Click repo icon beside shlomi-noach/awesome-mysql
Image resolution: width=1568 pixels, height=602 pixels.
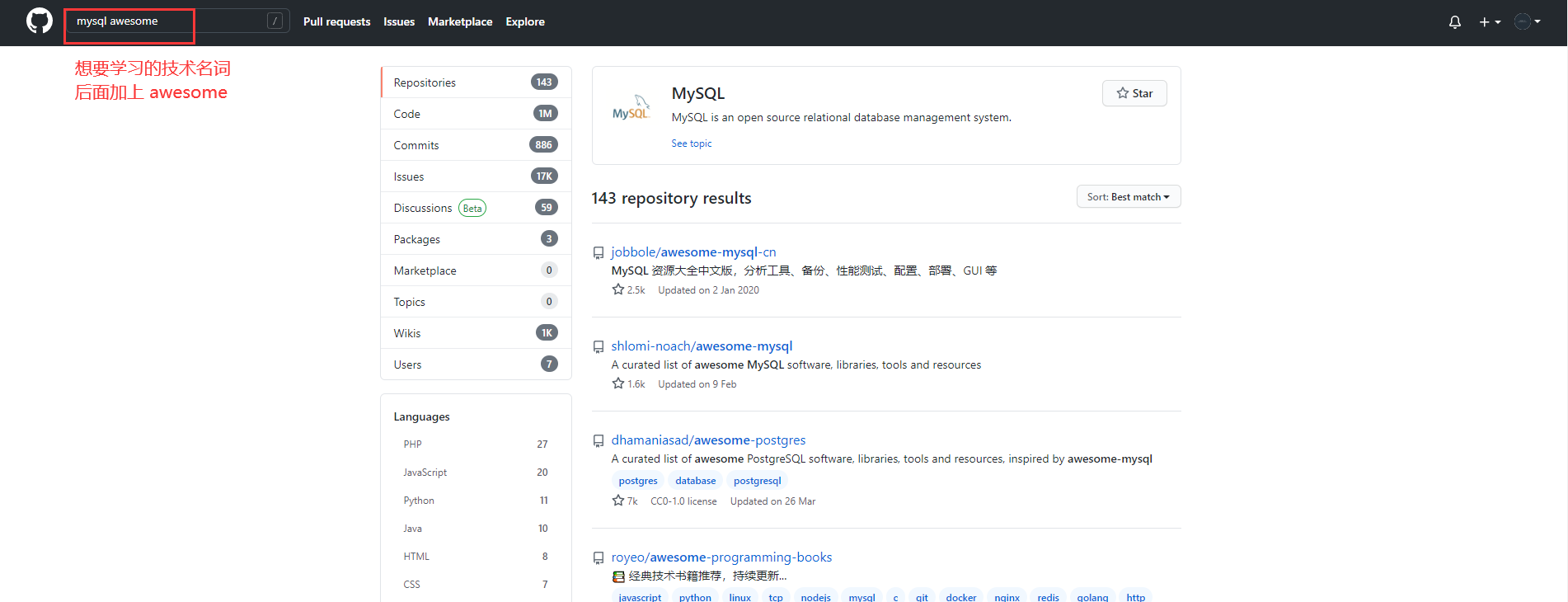599,347
